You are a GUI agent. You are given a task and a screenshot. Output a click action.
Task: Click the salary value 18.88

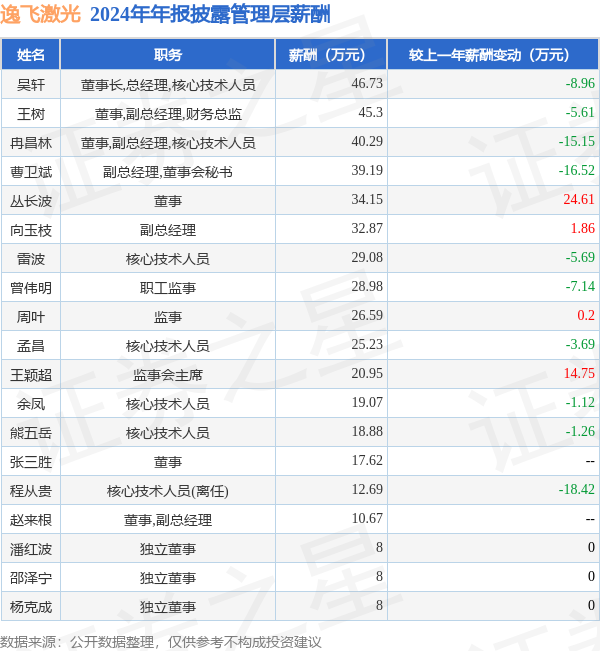(367, 432)
